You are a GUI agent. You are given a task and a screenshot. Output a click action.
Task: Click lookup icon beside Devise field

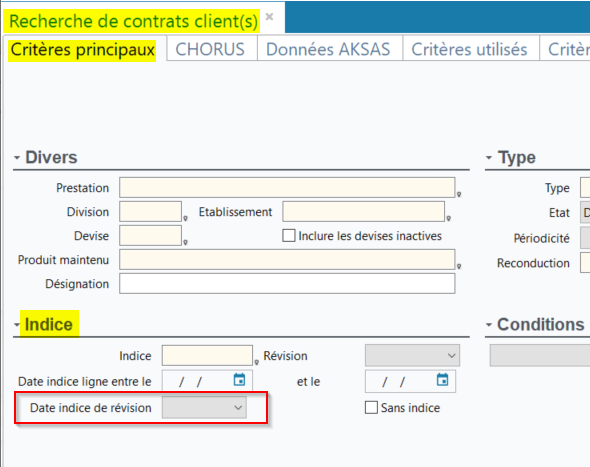[x=186, y=242]
